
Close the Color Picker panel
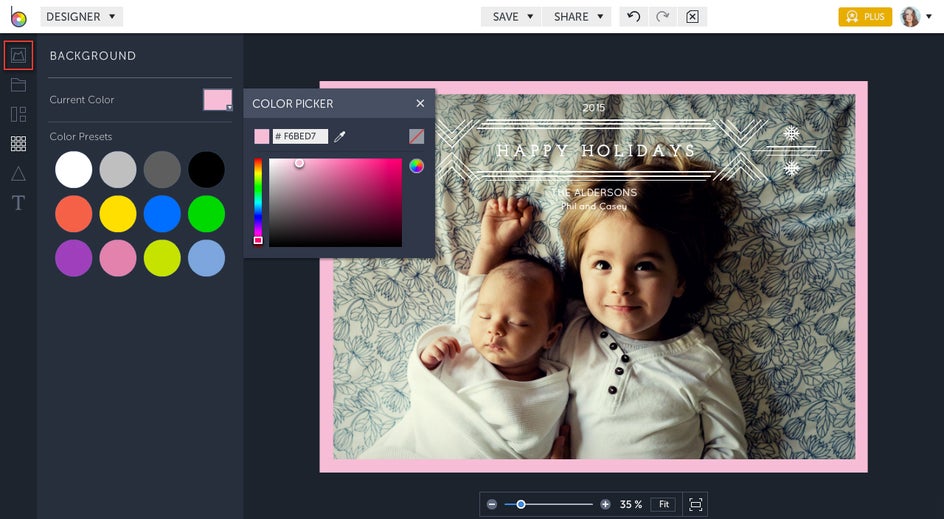[x=420, y=104]
